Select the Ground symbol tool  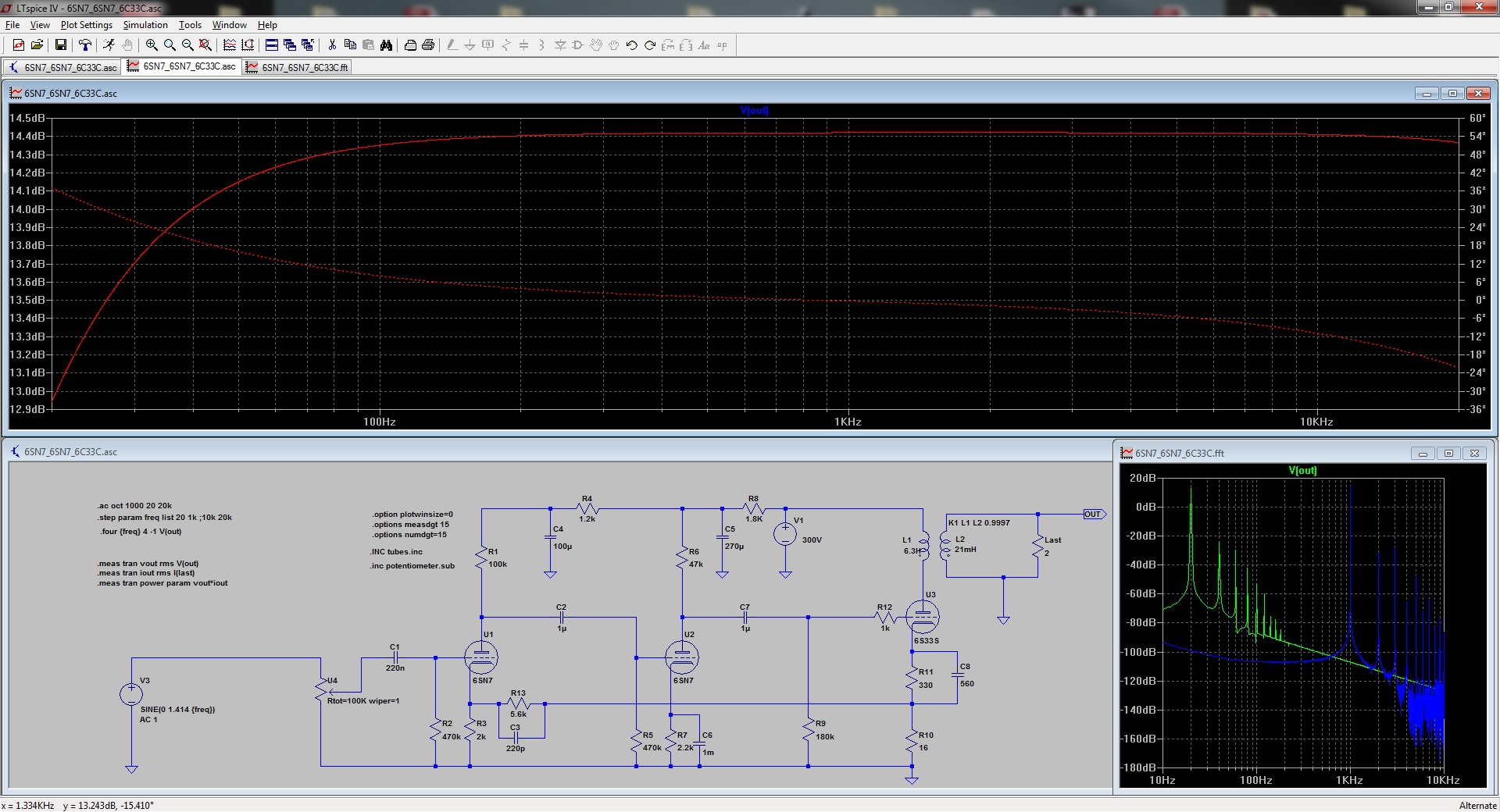pyautogui.click(x=470, y=45)
